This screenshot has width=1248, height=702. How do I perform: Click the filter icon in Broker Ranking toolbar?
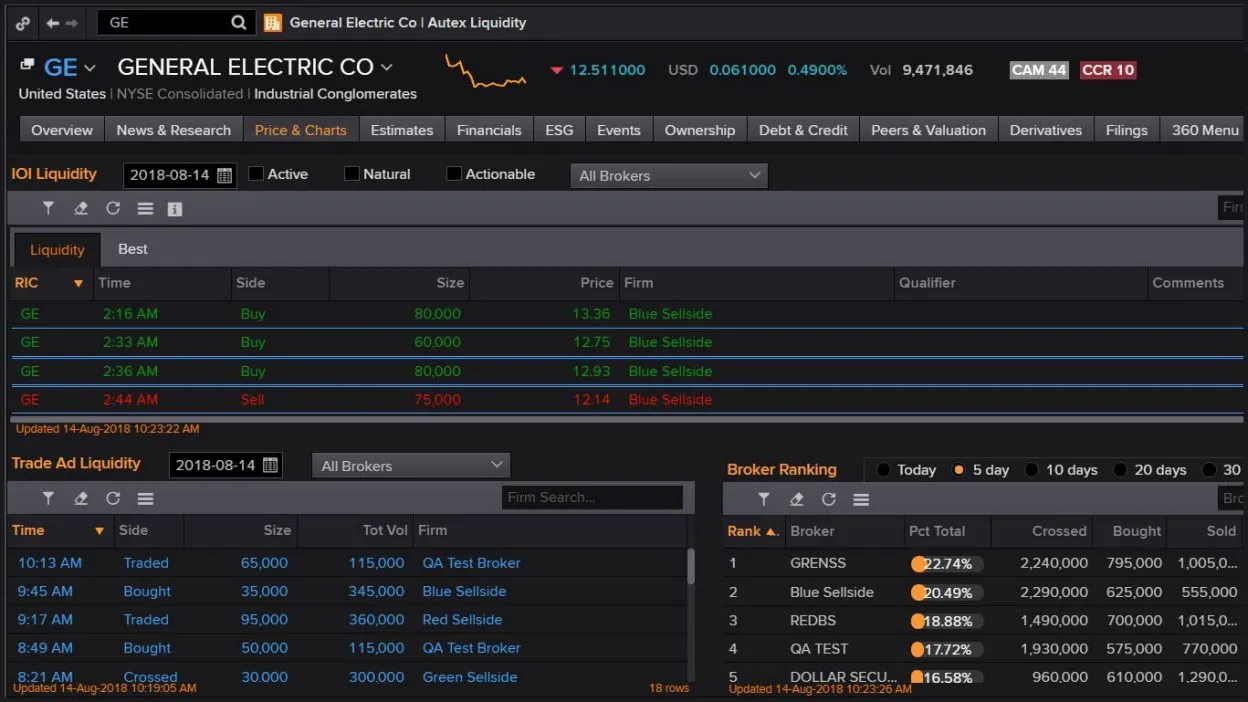[x=764, y=499]
